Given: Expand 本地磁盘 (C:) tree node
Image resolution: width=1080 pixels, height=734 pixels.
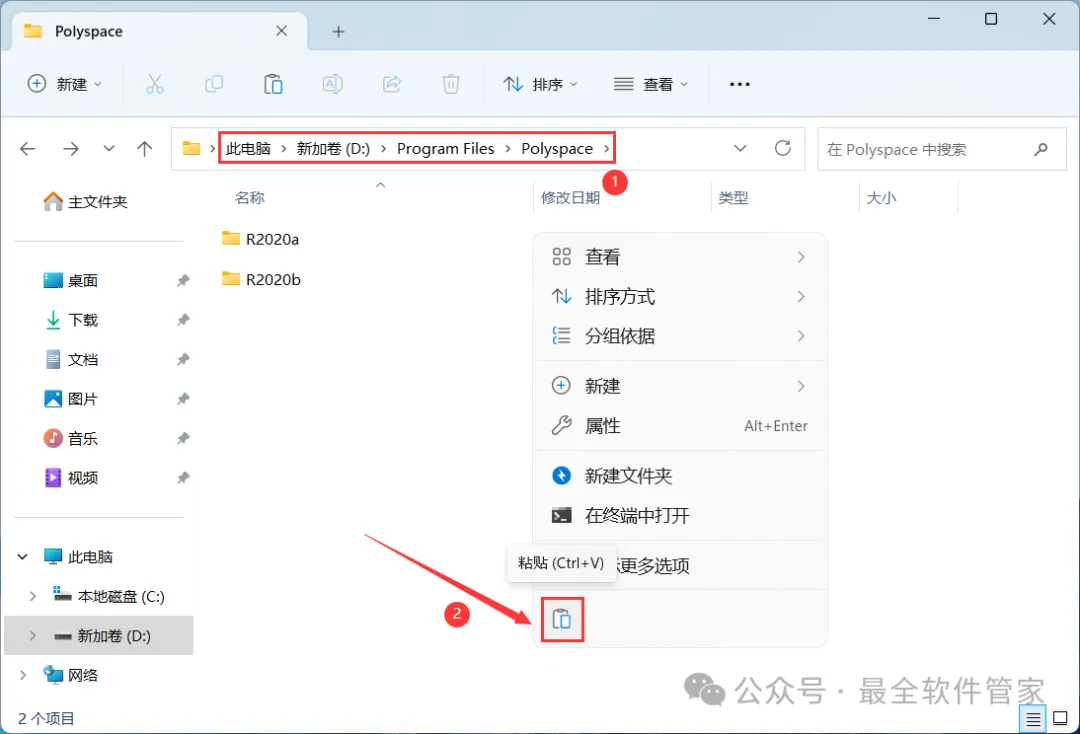Looking at the screenshot, I should tap(32, 596).
